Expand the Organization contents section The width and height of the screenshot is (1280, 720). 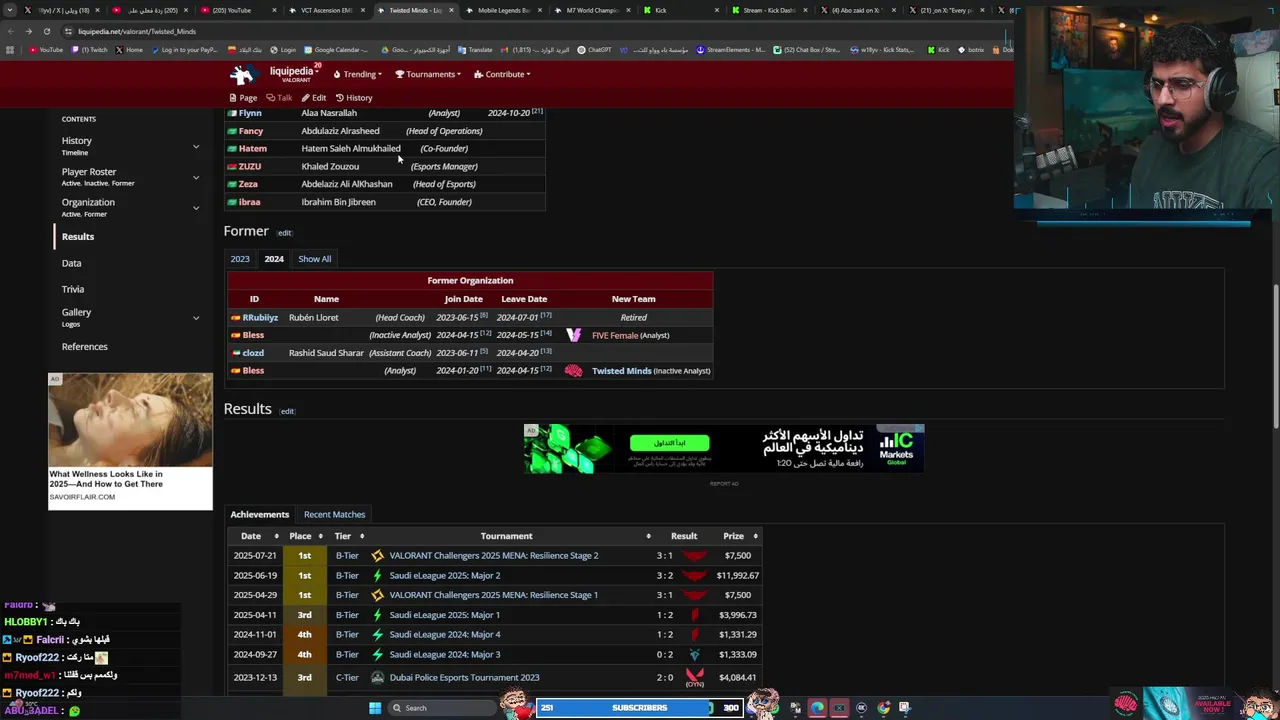tap(196, 208)
